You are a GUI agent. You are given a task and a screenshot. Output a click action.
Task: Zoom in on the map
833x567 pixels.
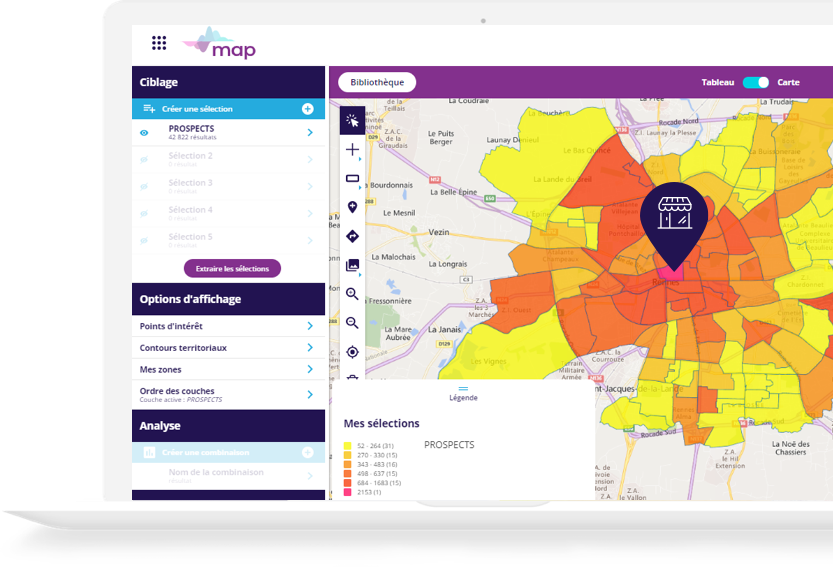pos(352,294)
